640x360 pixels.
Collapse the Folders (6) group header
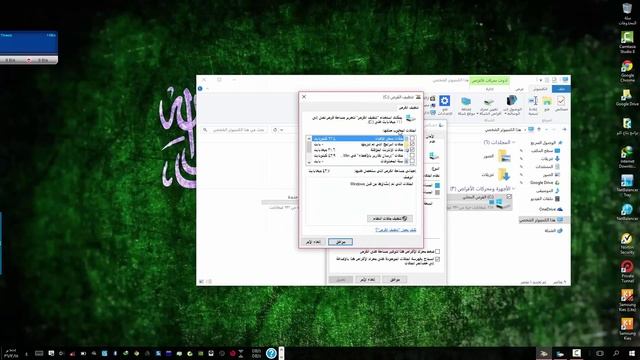(513, 142)
